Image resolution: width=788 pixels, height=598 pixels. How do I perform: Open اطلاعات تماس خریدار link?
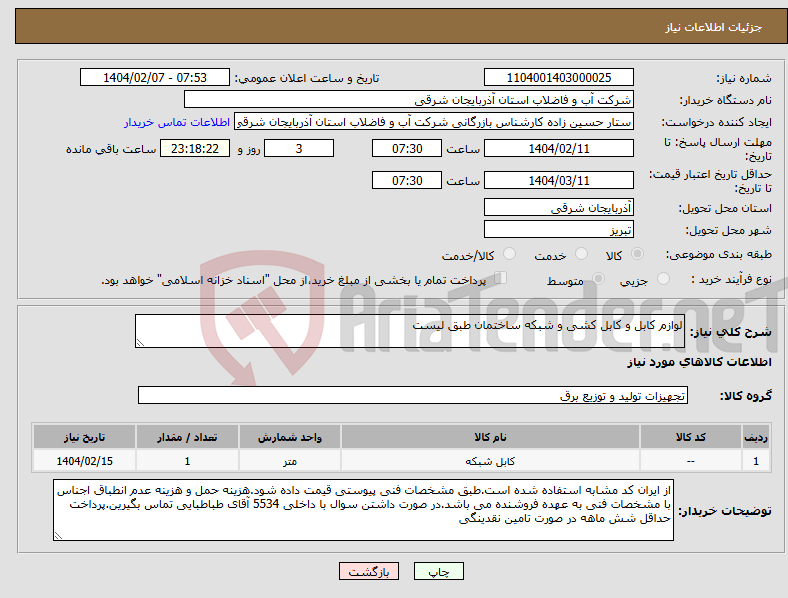click(x=177, y=122)
